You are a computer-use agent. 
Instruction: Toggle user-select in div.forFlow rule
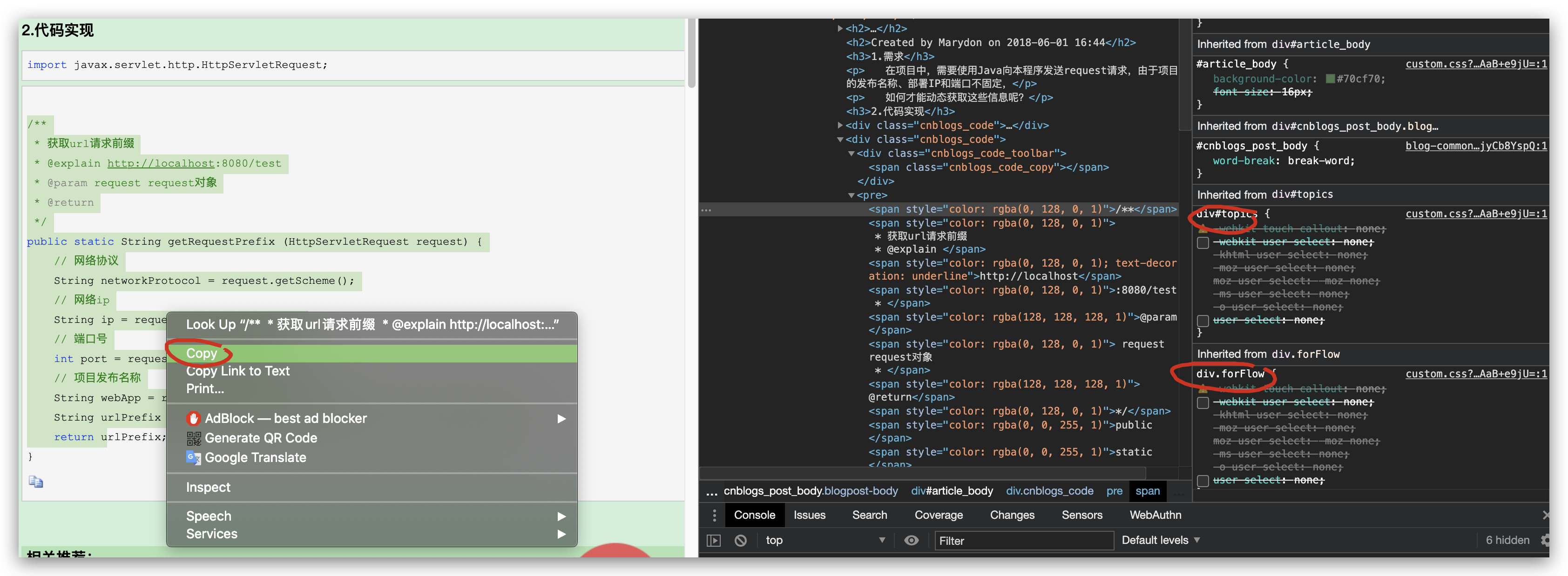click(x=1203, y=481)
